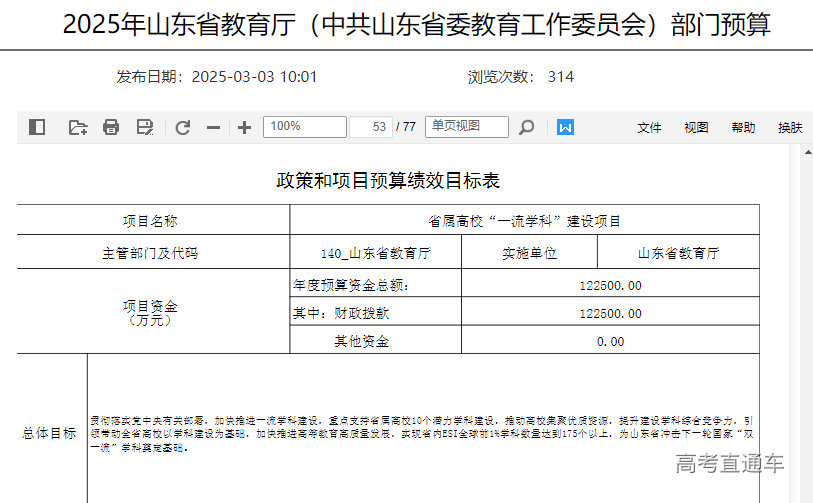Screen dimensions: 813x503
Task: Open the 文件 menu
Action: (650, 128)
